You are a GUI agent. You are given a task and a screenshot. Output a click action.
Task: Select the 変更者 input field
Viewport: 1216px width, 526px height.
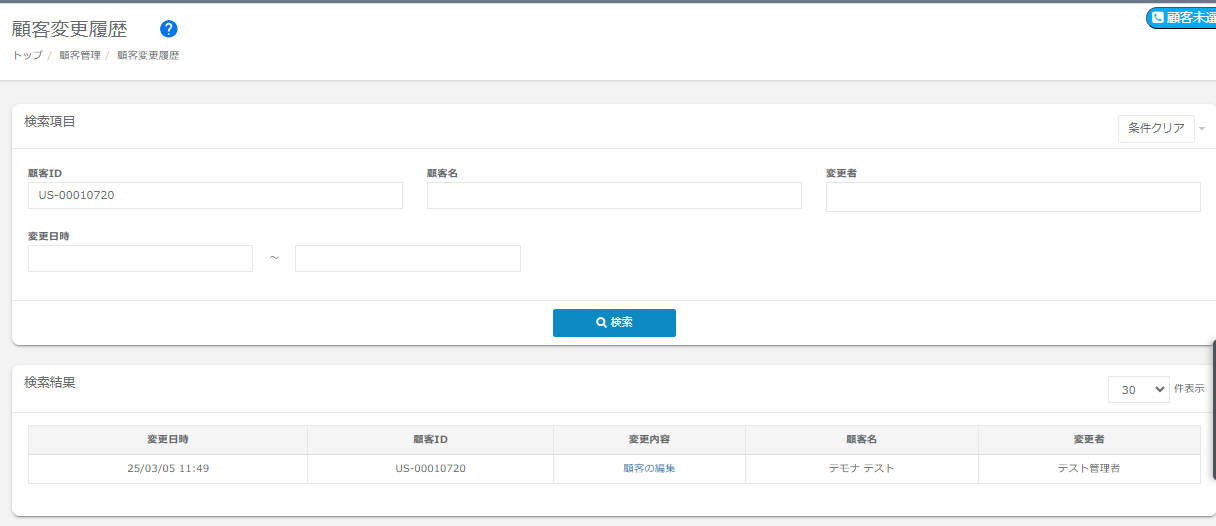(x=1012, y=198)
